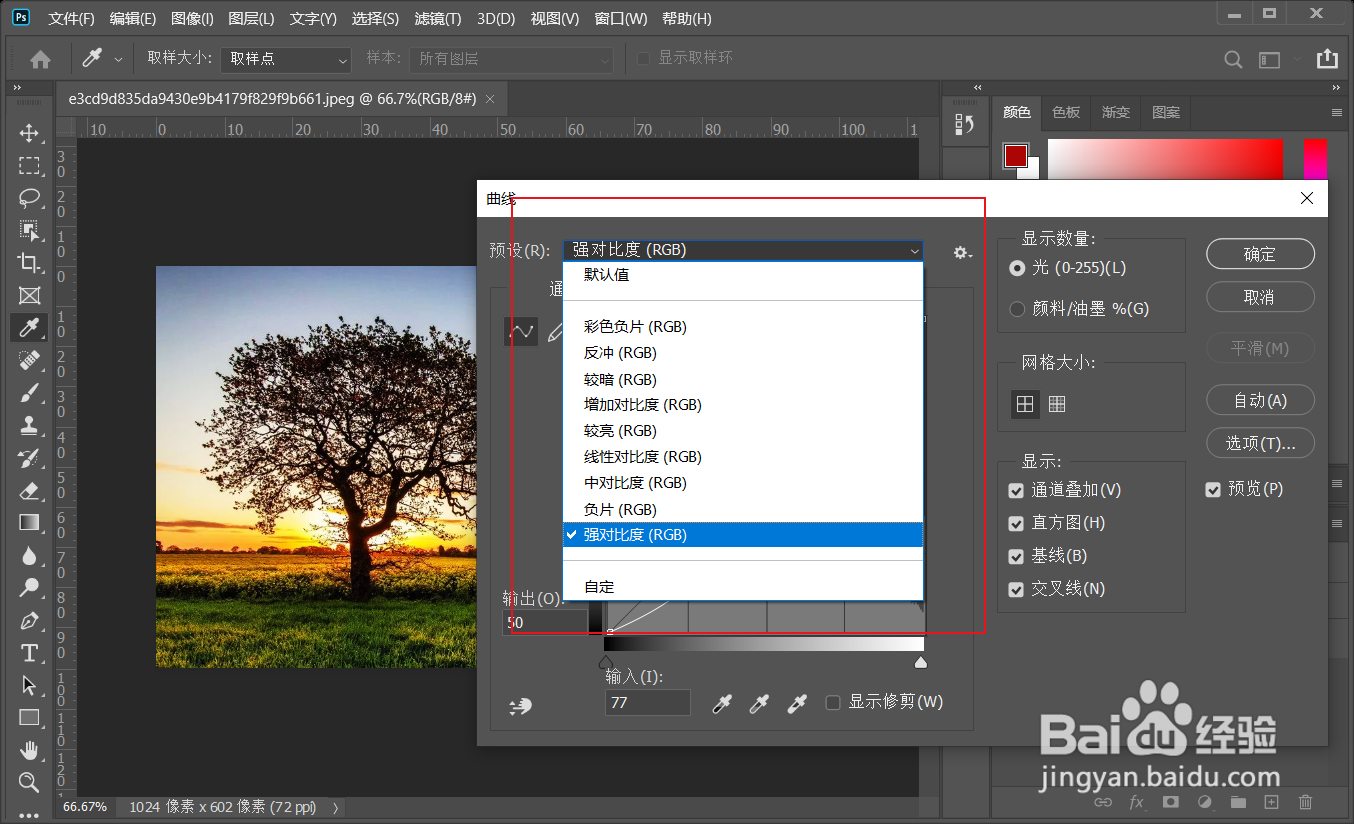Switch to the 色板 tab
The image size is (1354, 824).
1066,113
